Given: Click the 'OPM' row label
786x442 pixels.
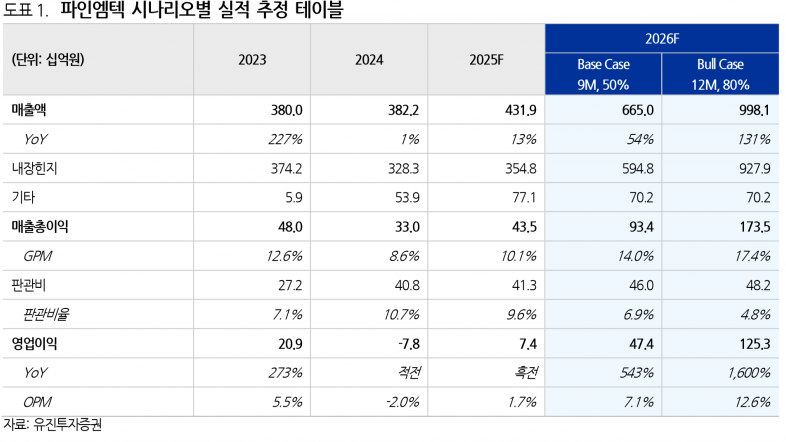Looking at the screenshot, I should point(38,402).
